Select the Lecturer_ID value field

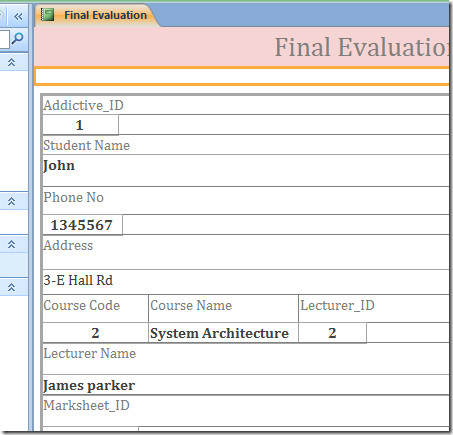[x=332, y=333]
